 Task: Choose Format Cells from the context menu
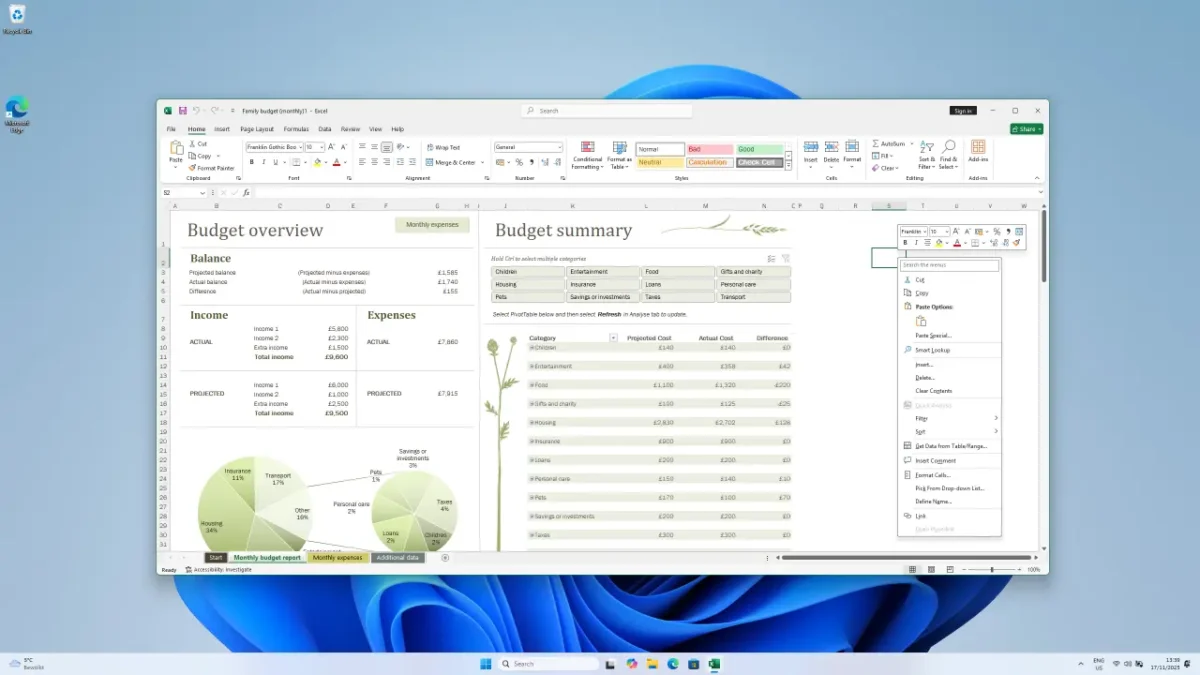932,475
